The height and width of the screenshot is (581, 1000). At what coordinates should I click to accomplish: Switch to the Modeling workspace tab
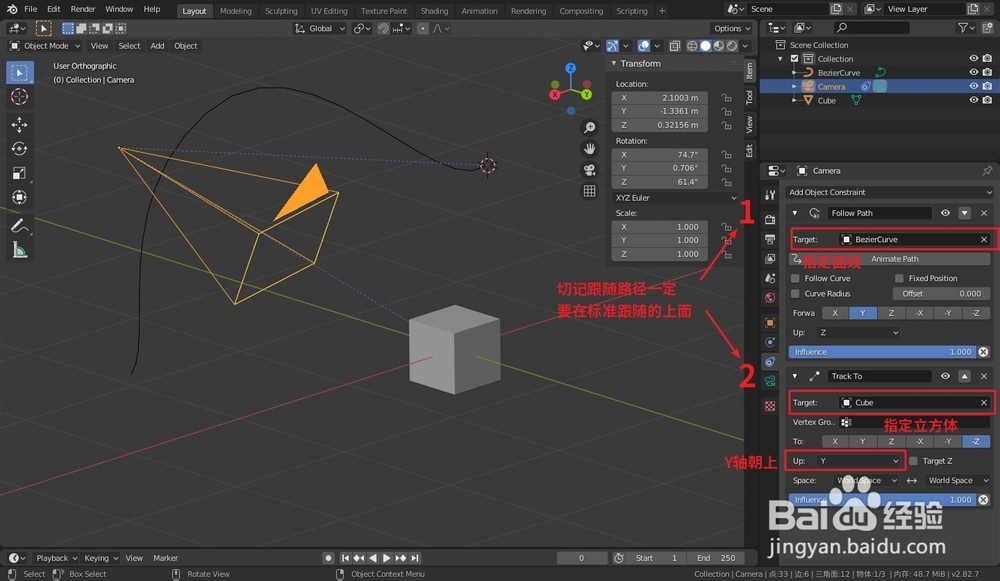pyautogui.click(x=235, y=11)
